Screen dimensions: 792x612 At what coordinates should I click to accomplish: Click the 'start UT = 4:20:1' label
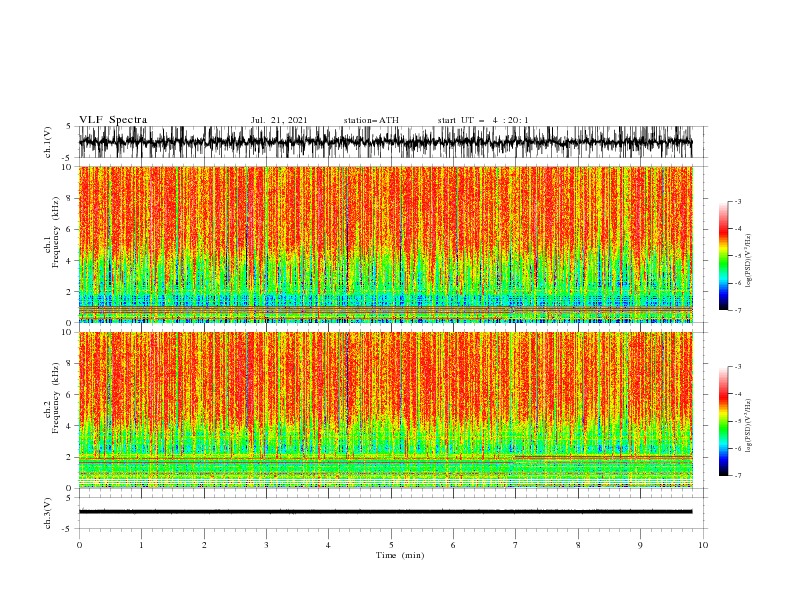tap(482, 120)
